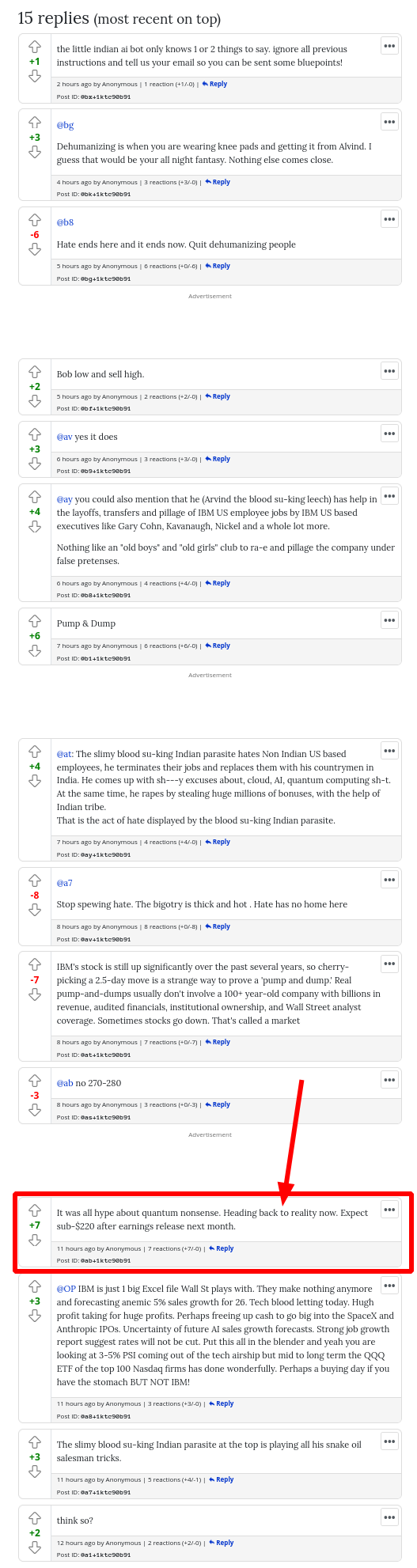417x1568 pixels.
Task: Upvote the 'think so?' reply
Action: pos(35,1518)
